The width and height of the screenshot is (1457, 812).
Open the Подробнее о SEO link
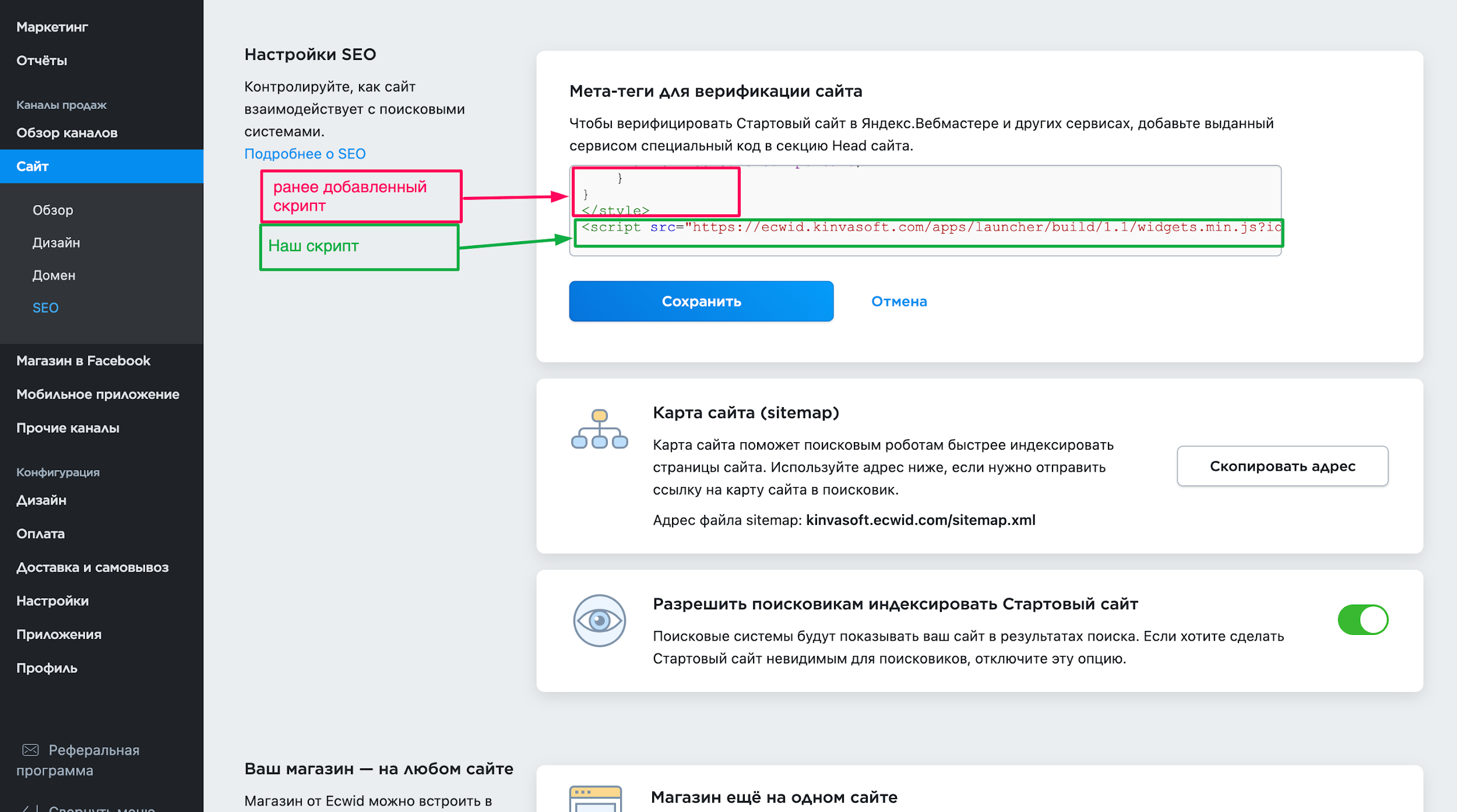click(x=305, y=154)
